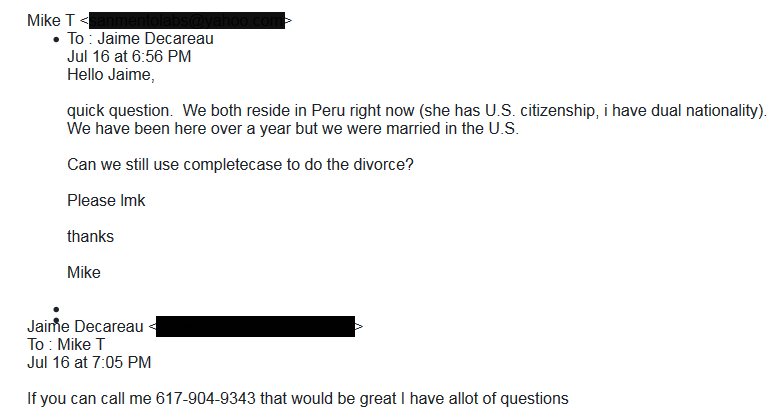Click the sender name Mike T

click(51, 20)
